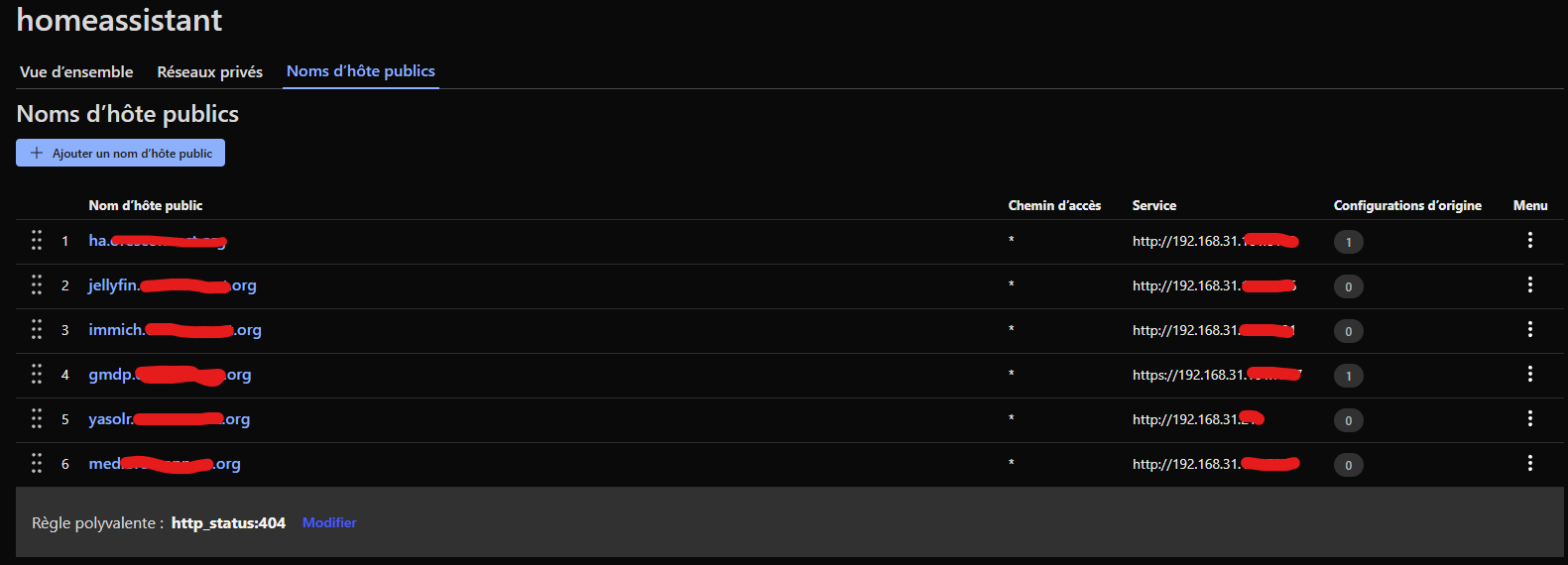Click Modifier link for catch-all rule
Viewport: 1568px width, 565px height.
[x=329, y=522]
